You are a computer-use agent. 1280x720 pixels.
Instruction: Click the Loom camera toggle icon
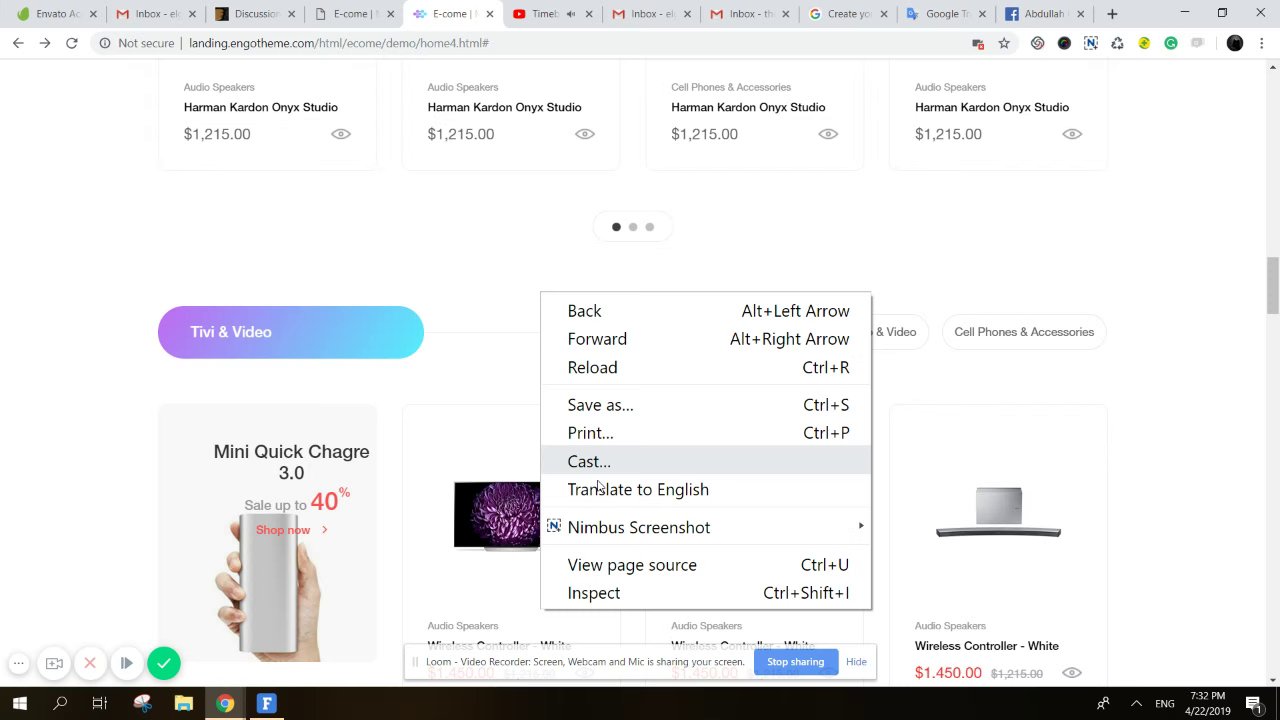(54, 663)
